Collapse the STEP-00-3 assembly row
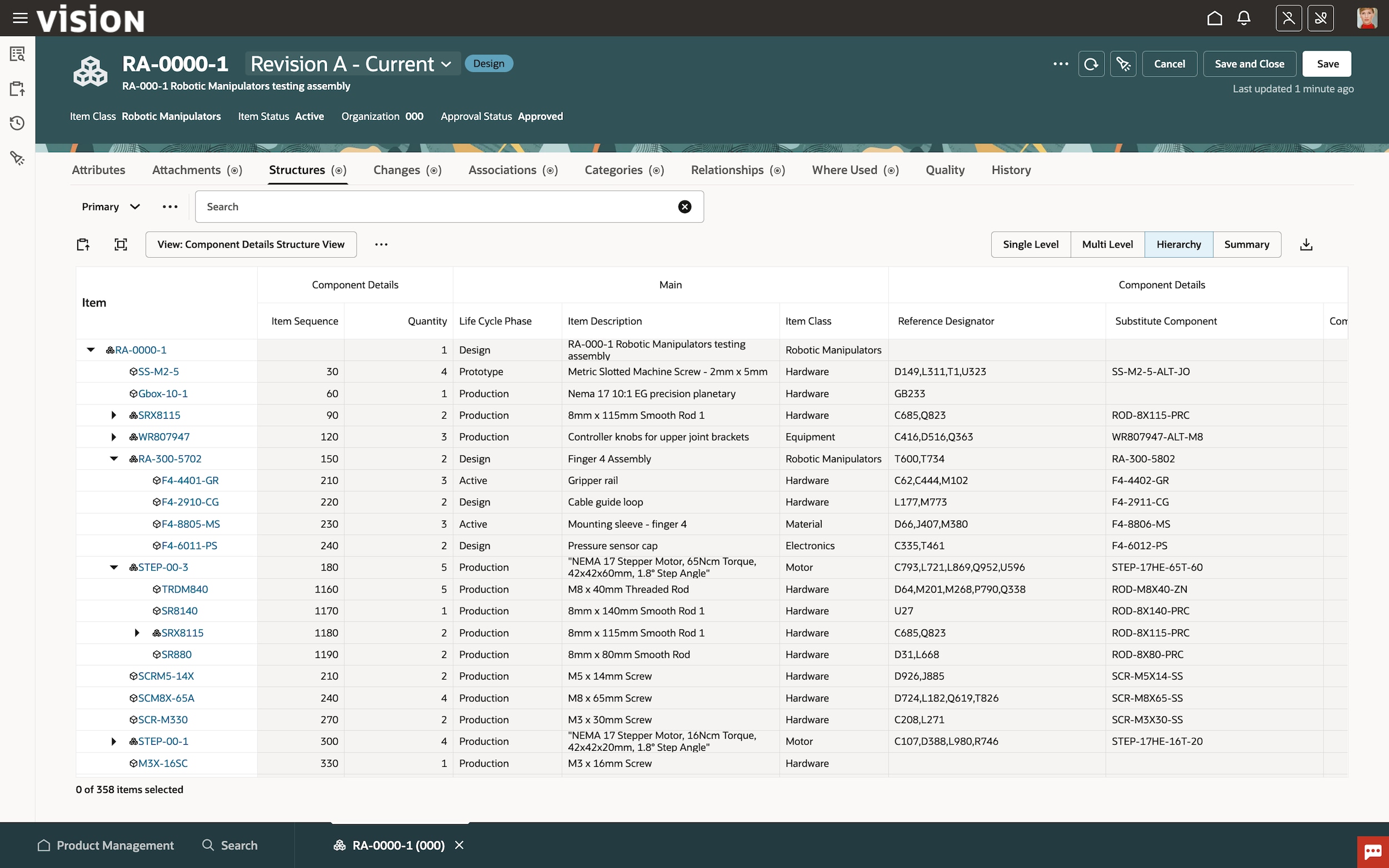 point(114,567)
